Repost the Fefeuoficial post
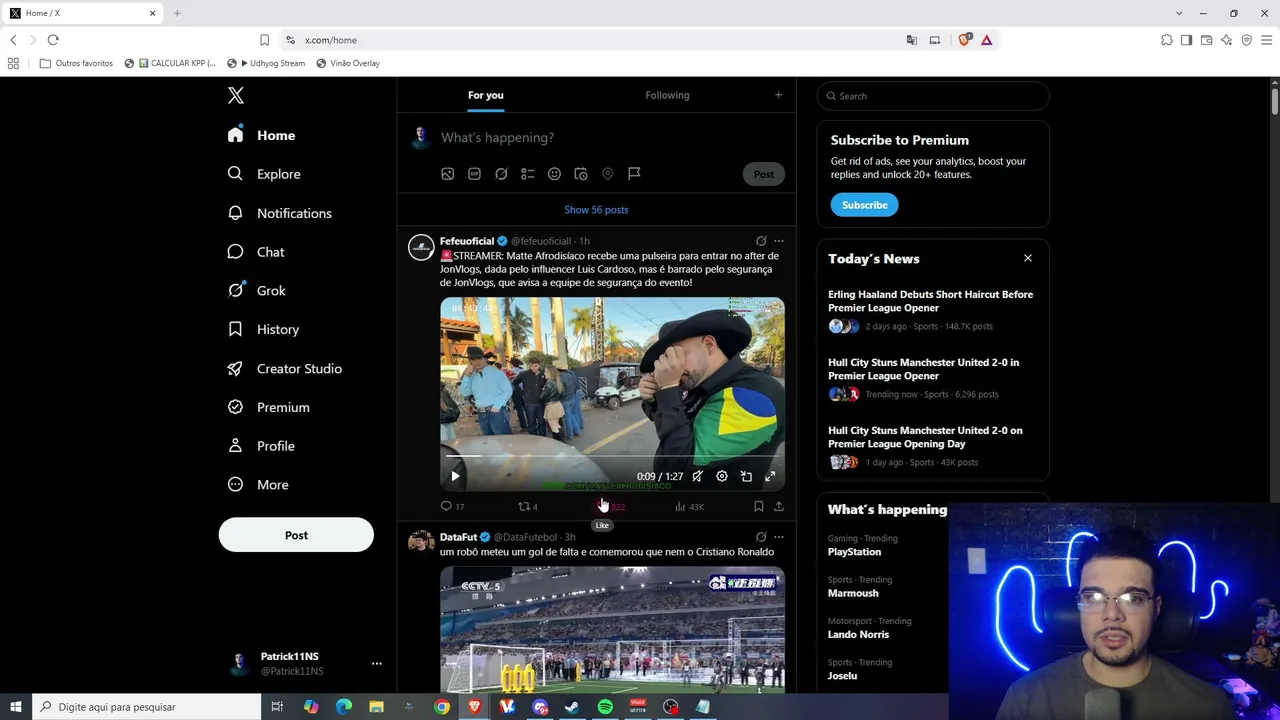The width and height of the screenshot is (1280, 720). click(528, 506)
